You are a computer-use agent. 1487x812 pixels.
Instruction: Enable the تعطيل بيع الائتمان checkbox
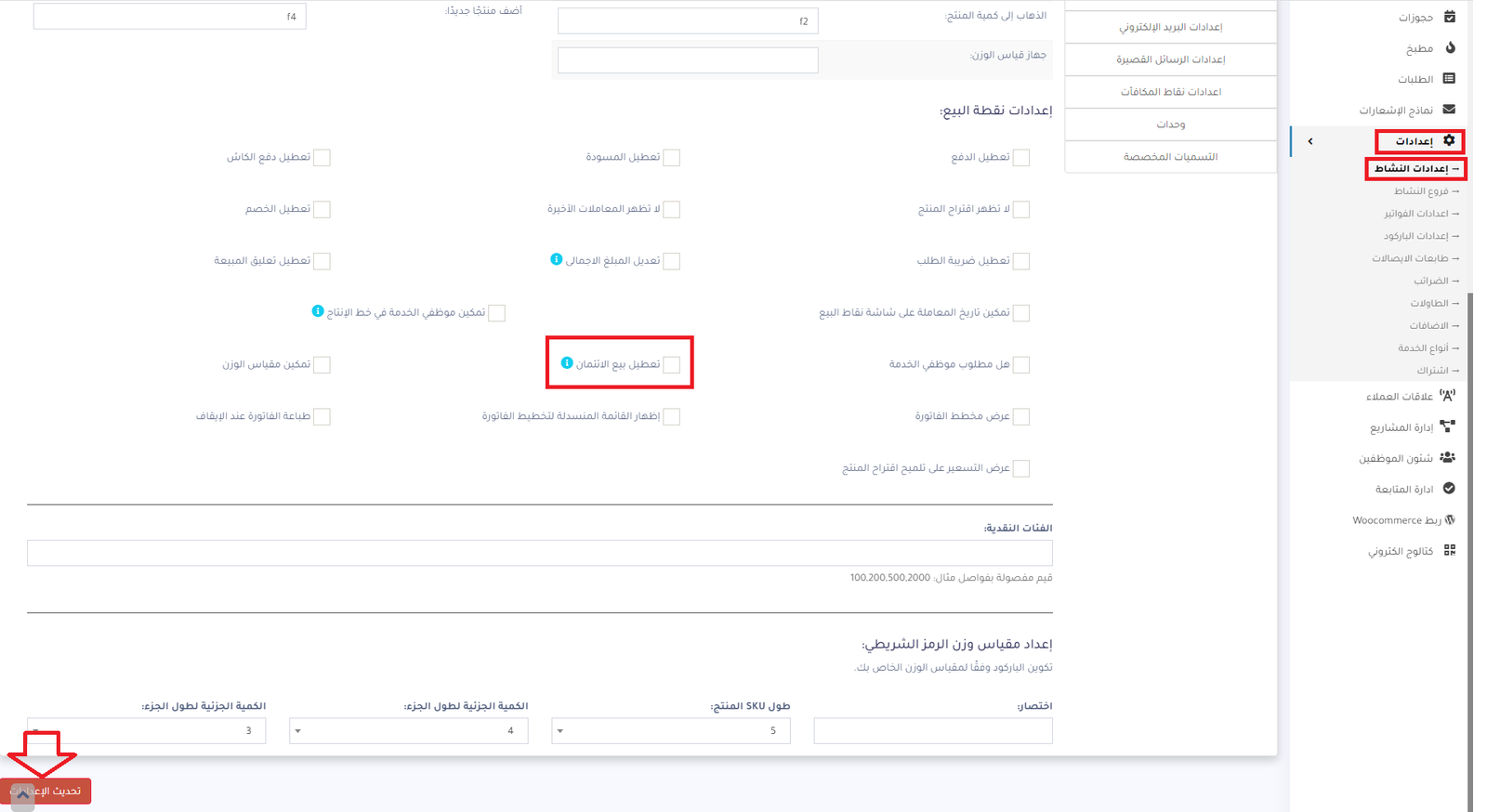tap(672, 365)
